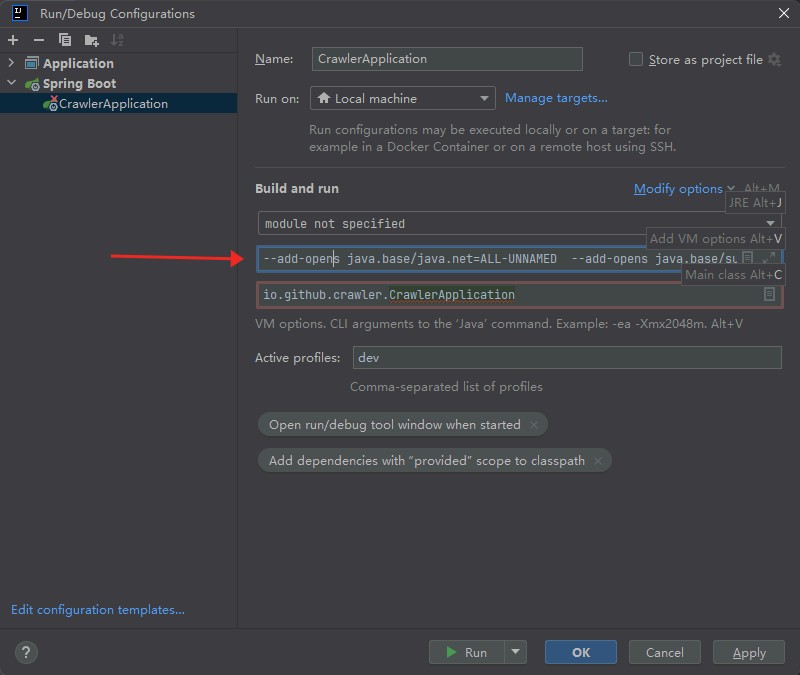Viewport: 800px width, 675px height.
Task: Collapse the Spring Boot tree node
Action: (x=12, y=84)
